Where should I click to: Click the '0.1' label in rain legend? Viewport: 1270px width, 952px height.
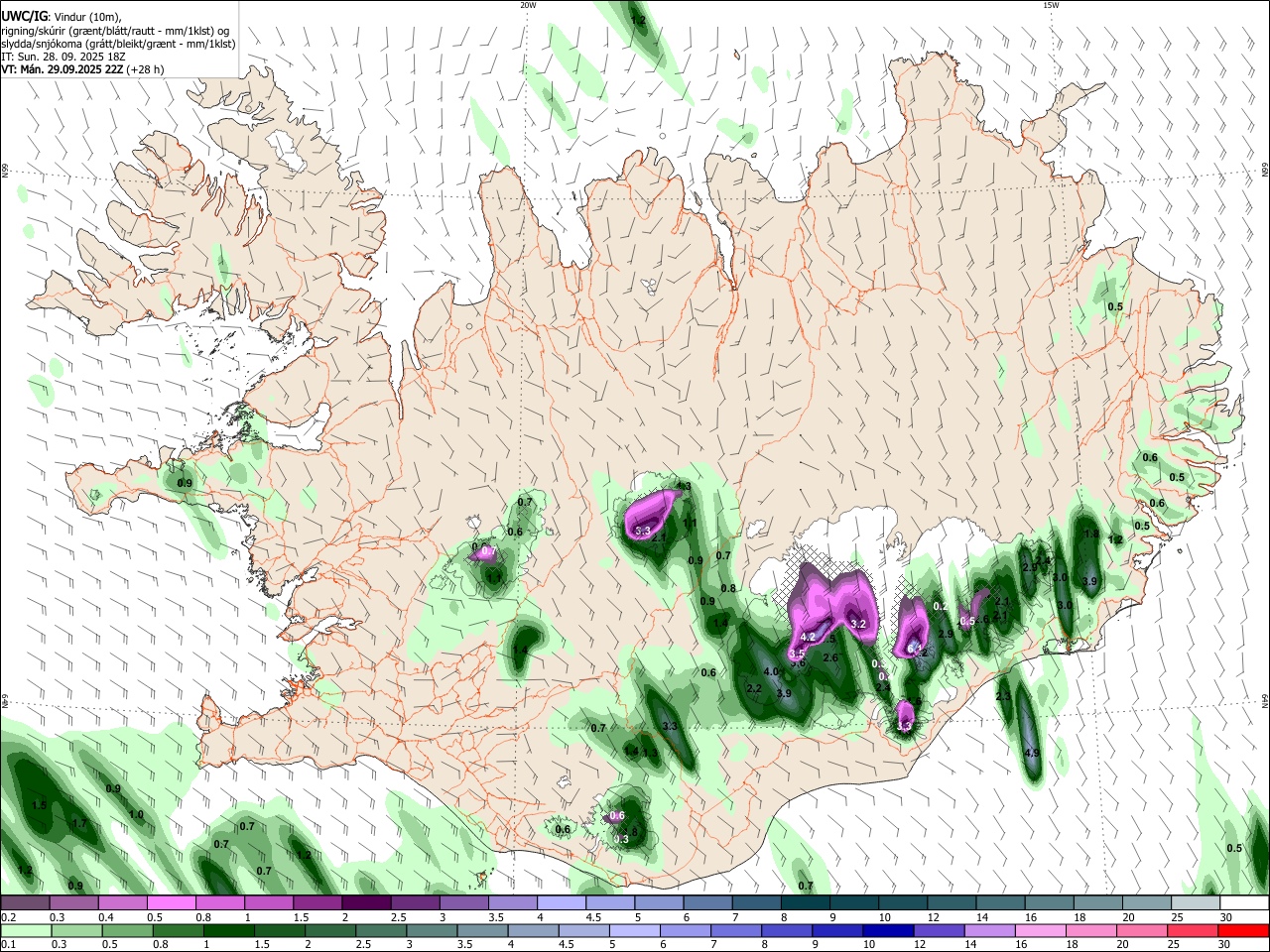coord(8,944)
